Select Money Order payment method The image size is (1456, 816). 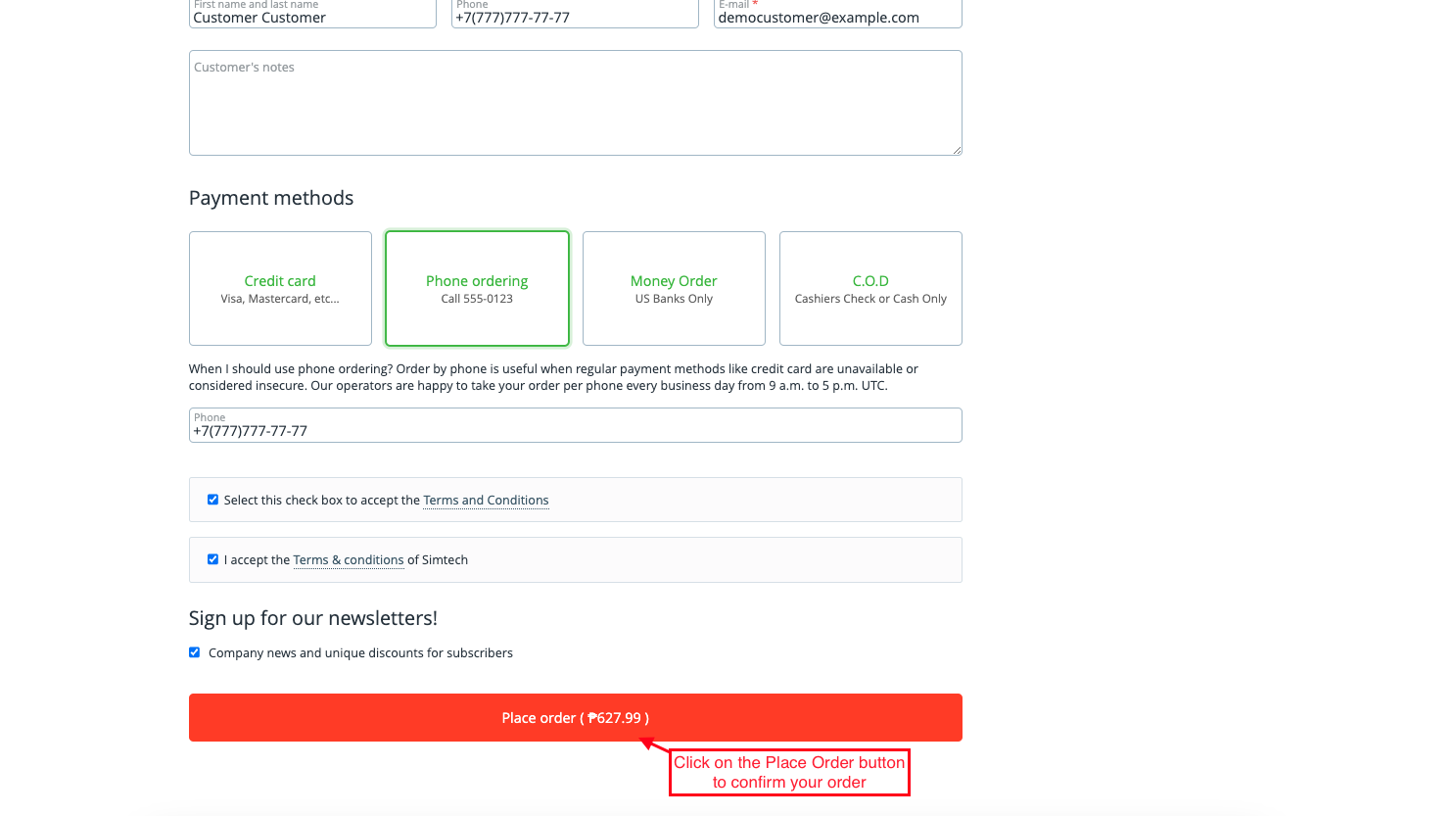[x=674, y=288]
